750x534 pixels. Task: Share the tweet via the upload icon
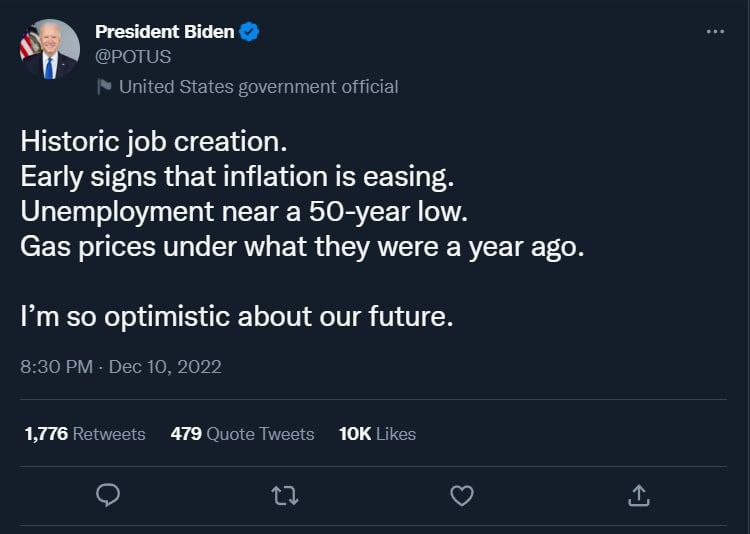[x=639, y=494]
